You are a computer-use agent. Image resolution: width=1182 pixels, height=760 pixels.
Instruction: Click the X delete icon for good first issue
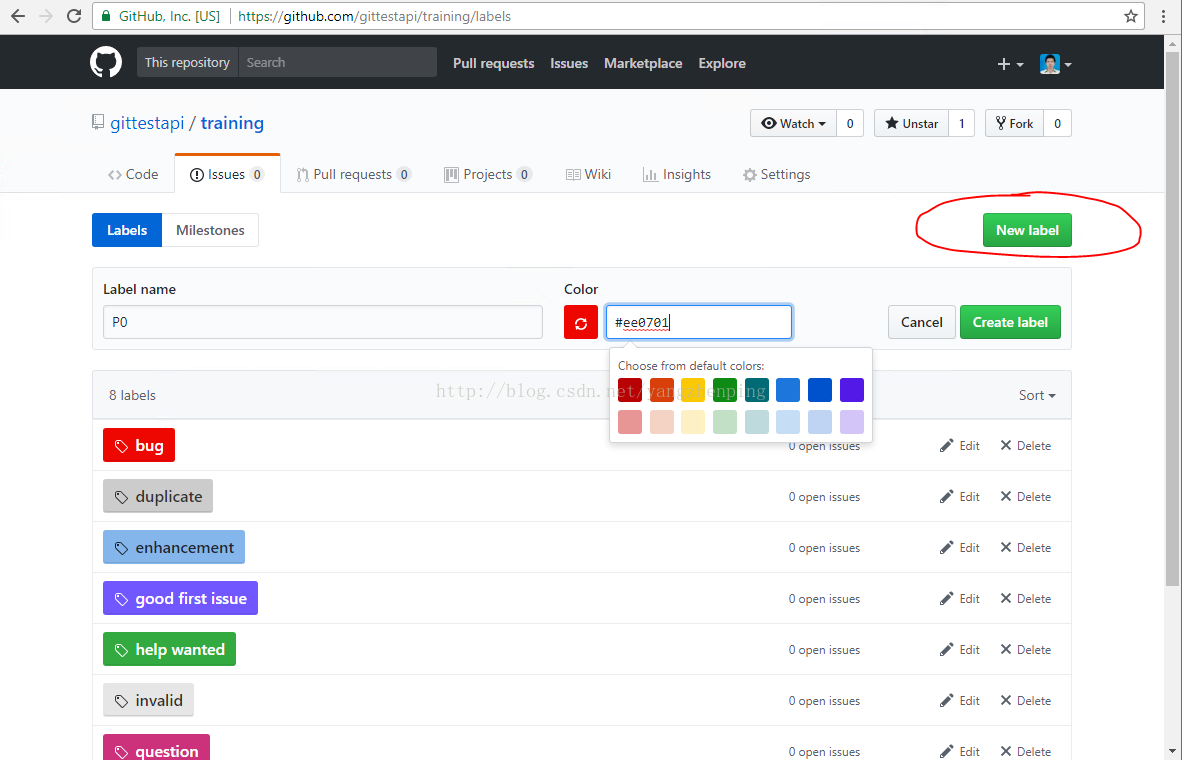[1006, 598]
